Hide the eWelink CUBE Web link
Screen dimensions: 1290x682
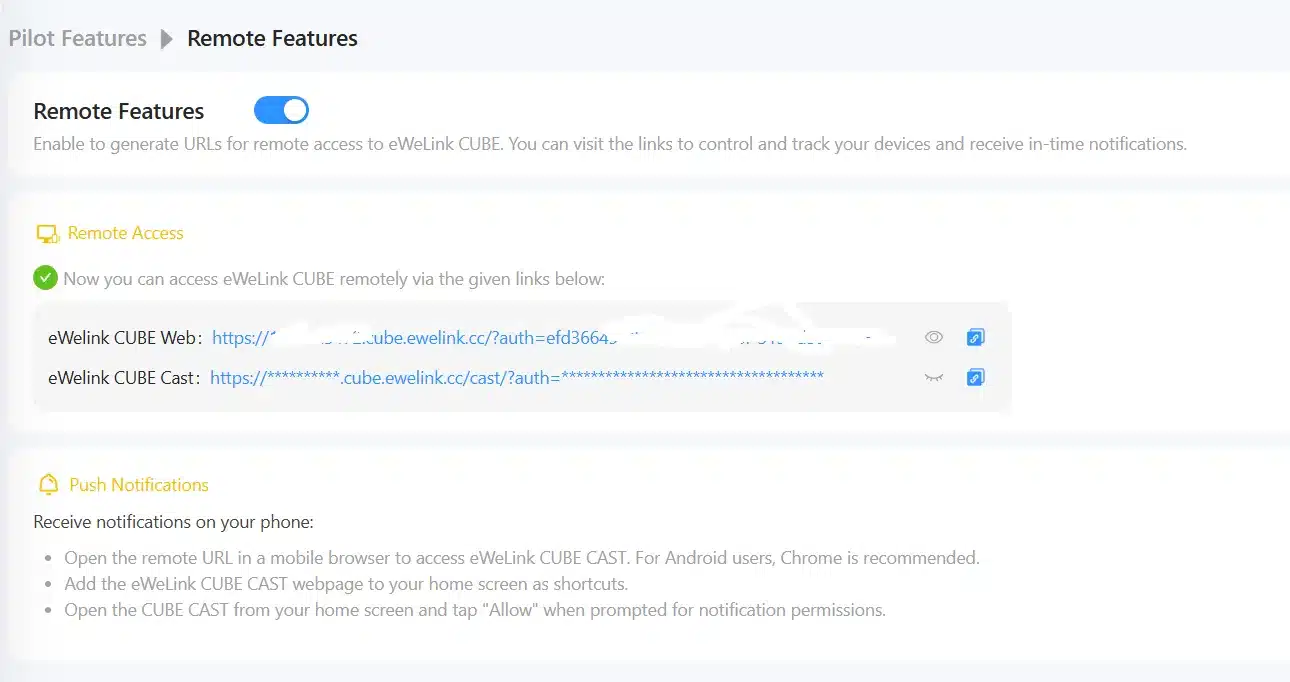934,338
